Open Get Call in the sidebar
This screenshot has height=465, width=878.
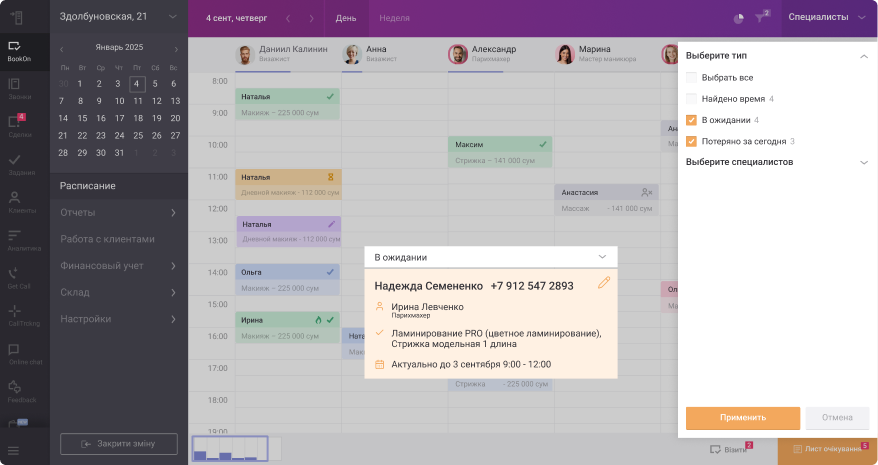[17, 276]
